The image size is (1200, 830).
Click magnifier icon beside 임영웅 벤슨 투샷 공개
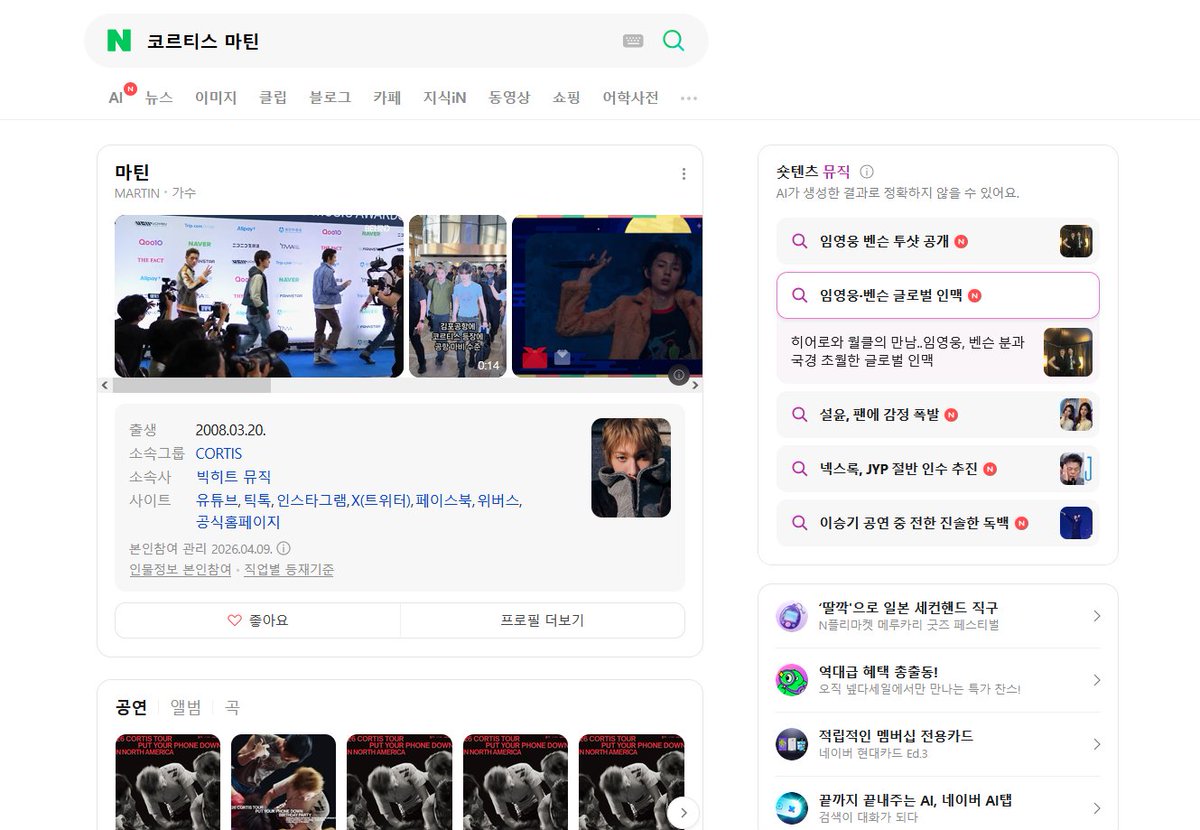pos(799,241)
